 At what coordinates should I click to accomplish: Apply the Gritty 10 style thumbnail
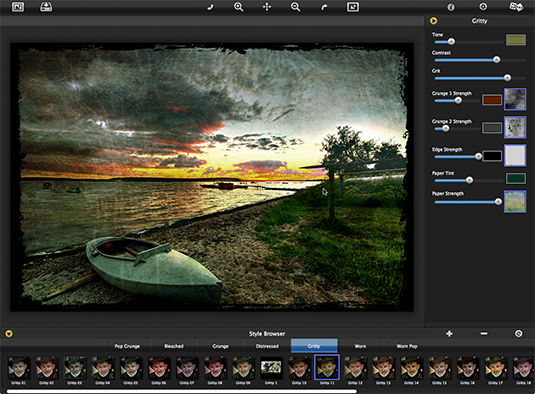click(x=299, y=368)
